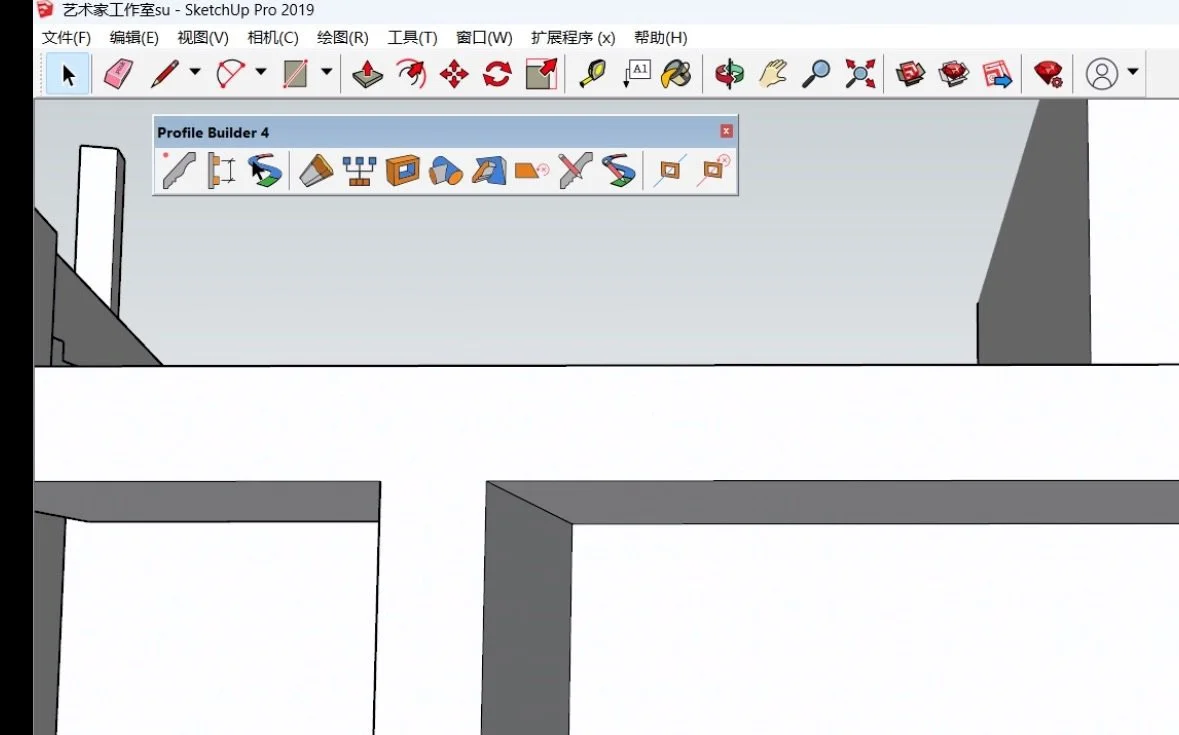Click Profile Builder's orange profile revert icon
Viewport: 1179px width, 735px height.
click(x=532, y=171)
